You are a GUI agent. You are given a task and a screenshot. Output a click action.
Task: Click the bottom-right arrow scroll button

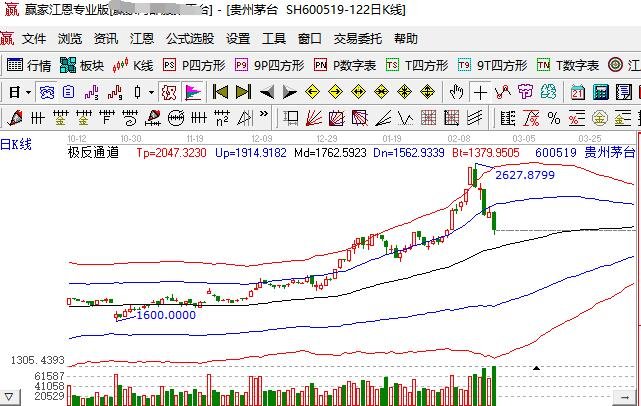click(x=625, y=397)
